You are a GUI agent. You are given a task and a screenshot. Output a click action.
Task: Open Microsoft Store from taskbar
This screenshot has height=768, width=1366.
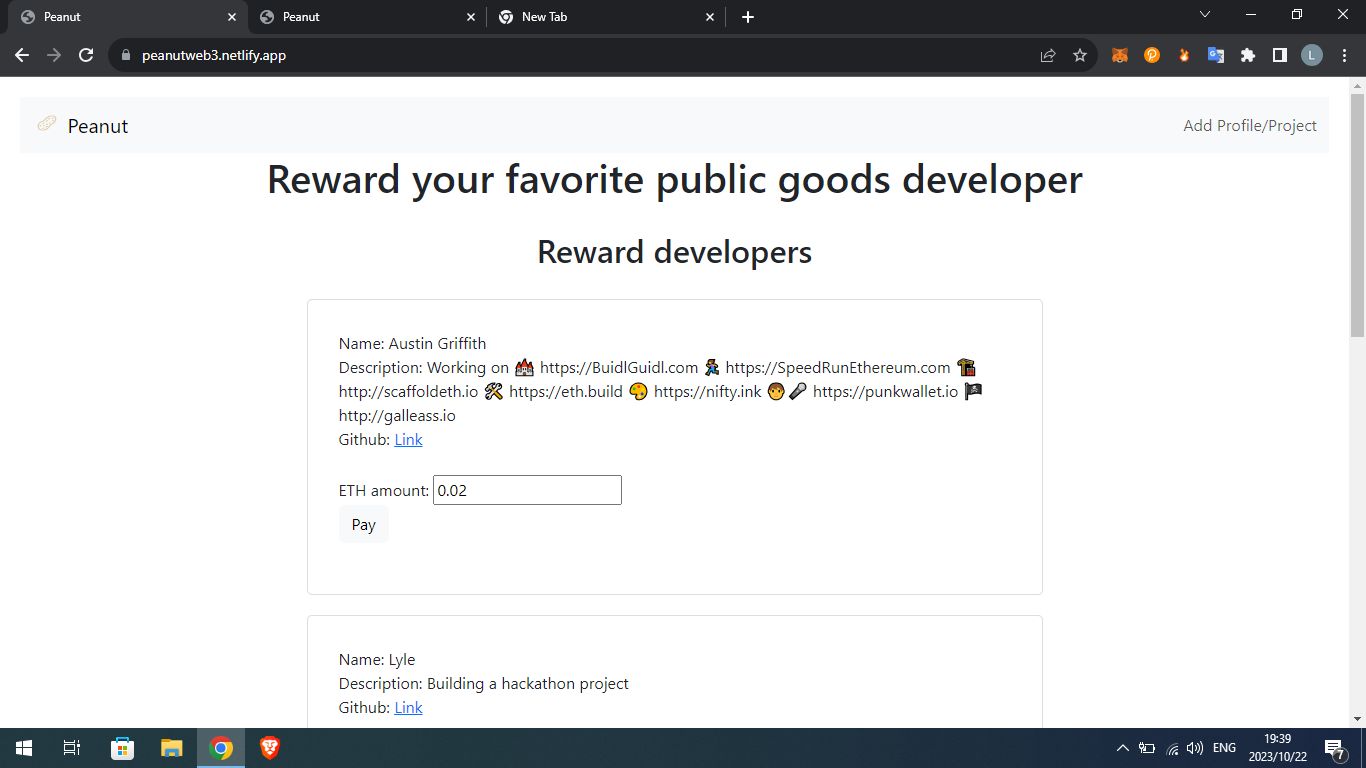click(x=122, y=748)
